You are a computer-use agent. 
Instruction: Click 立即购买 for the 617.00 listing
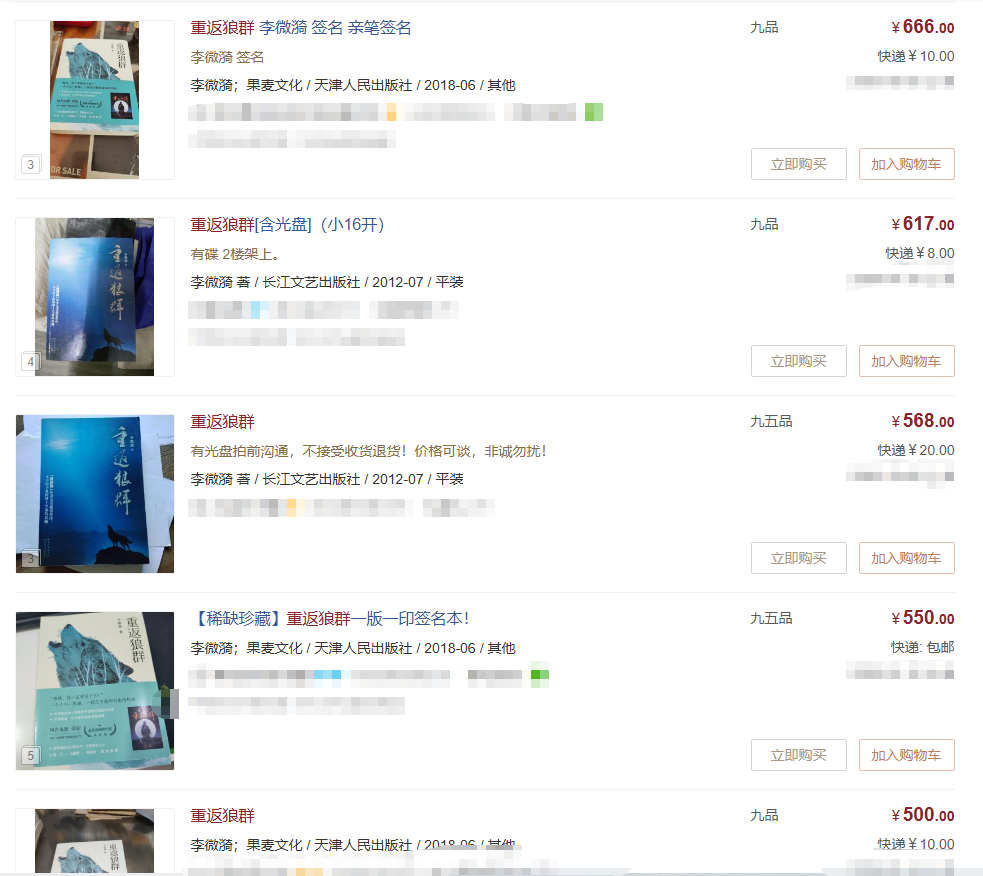799,361
